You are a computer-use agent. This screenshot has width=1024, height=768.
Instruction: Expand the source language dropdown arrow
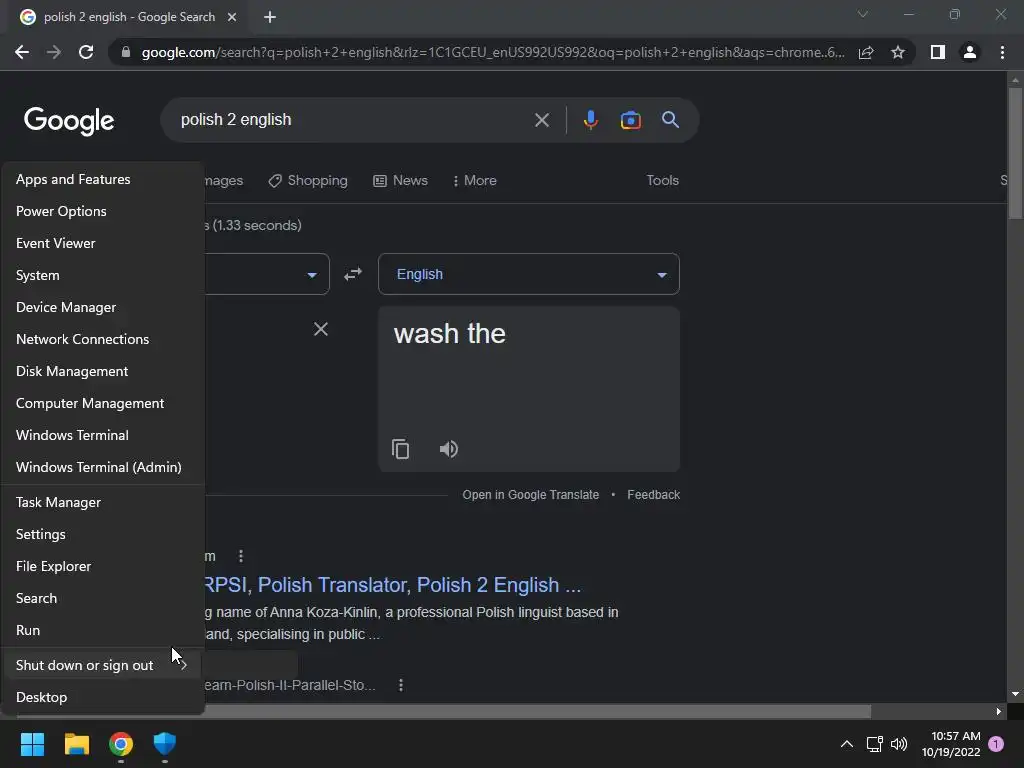pyautogui.click(x=312, y=275)
